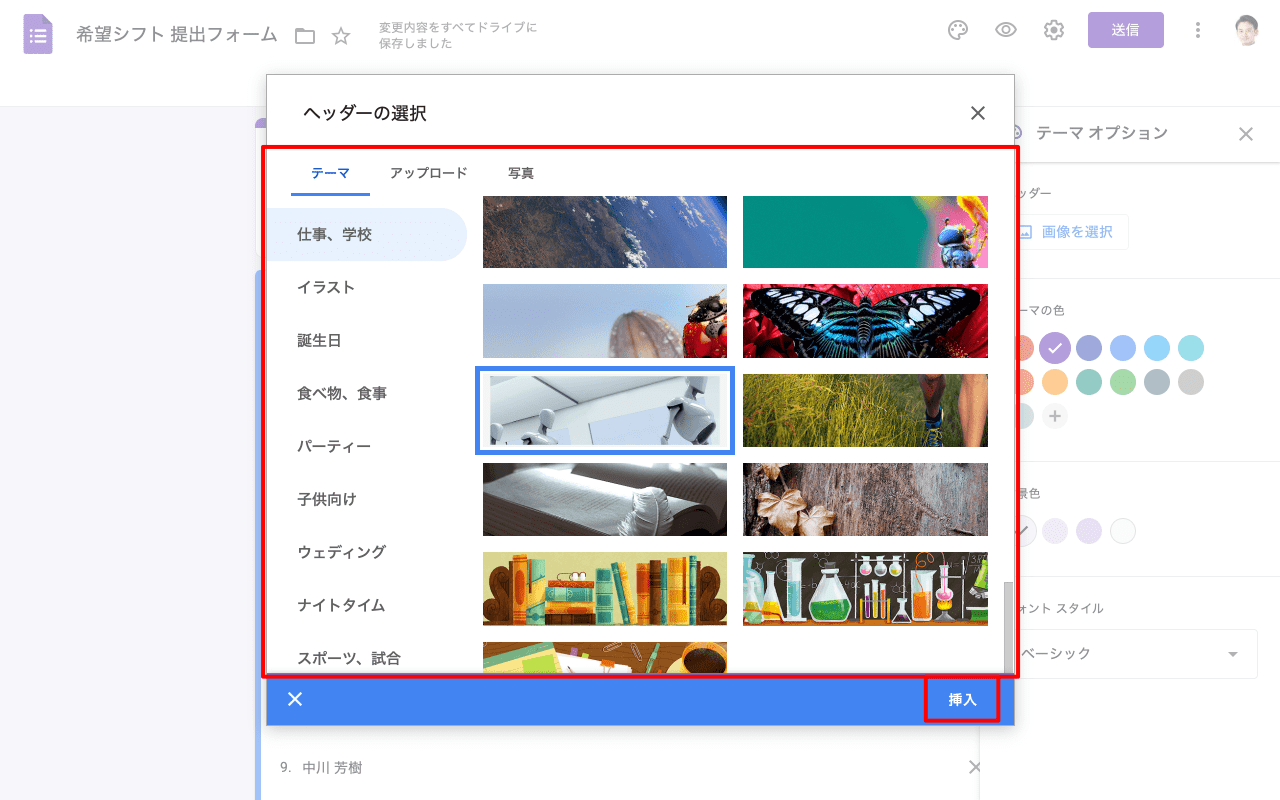Open the form settings gear icon
This screenshot has height=800, width=1280.
[1054, 30]
